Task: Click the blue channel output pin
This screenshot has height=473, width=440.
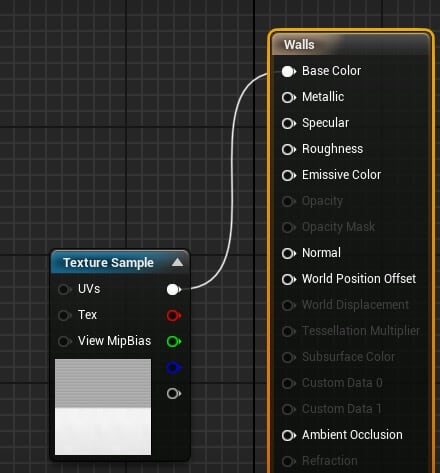Action: [x=174, y=368]
